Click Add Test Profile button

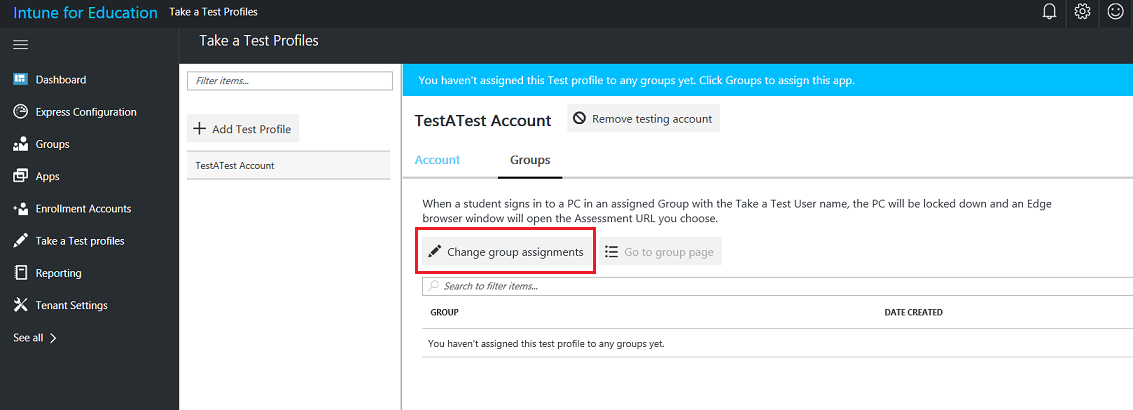click(243, 129)
